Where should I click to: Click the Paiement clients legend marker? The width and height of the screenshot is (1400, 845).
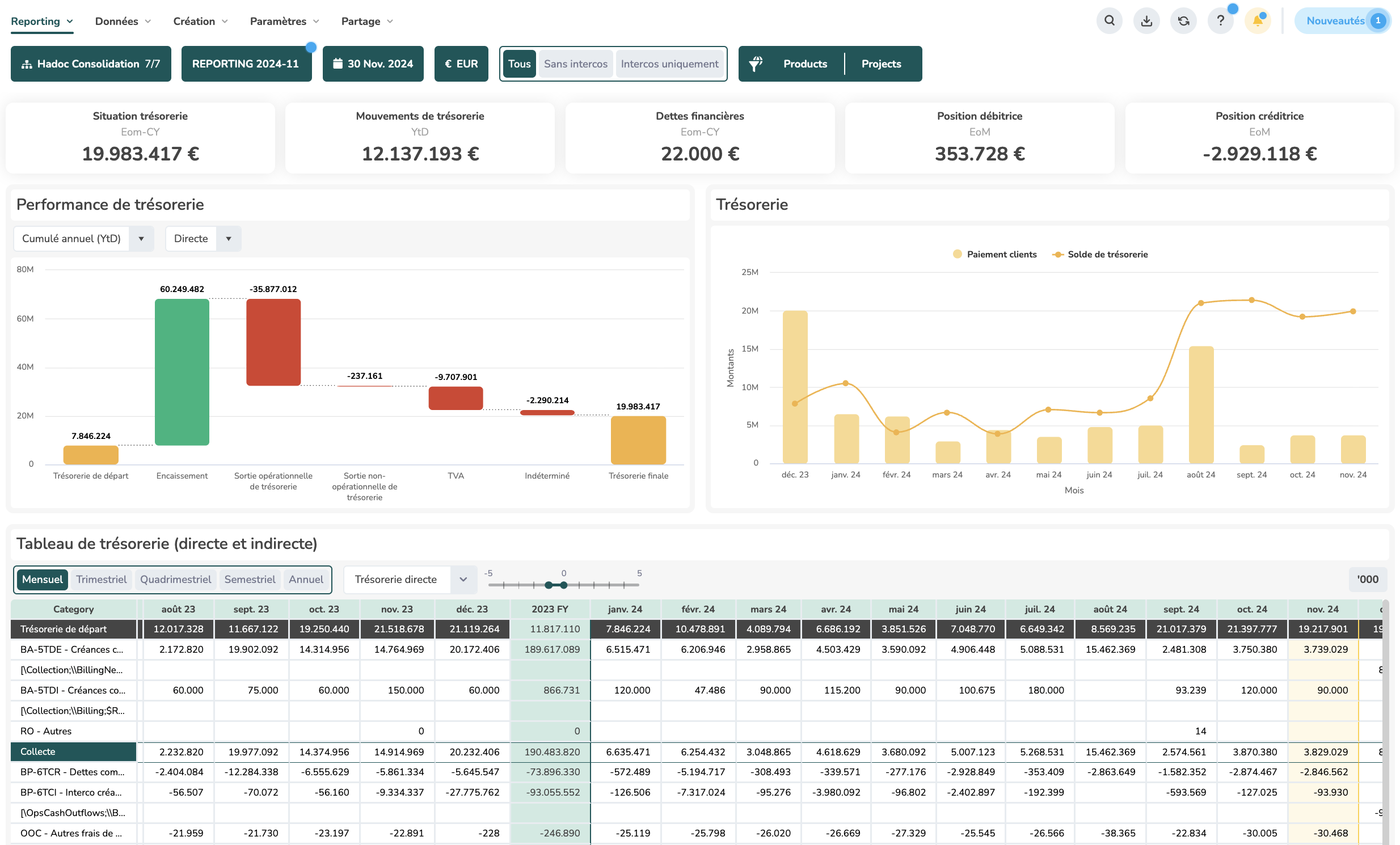tap(958, 255)
